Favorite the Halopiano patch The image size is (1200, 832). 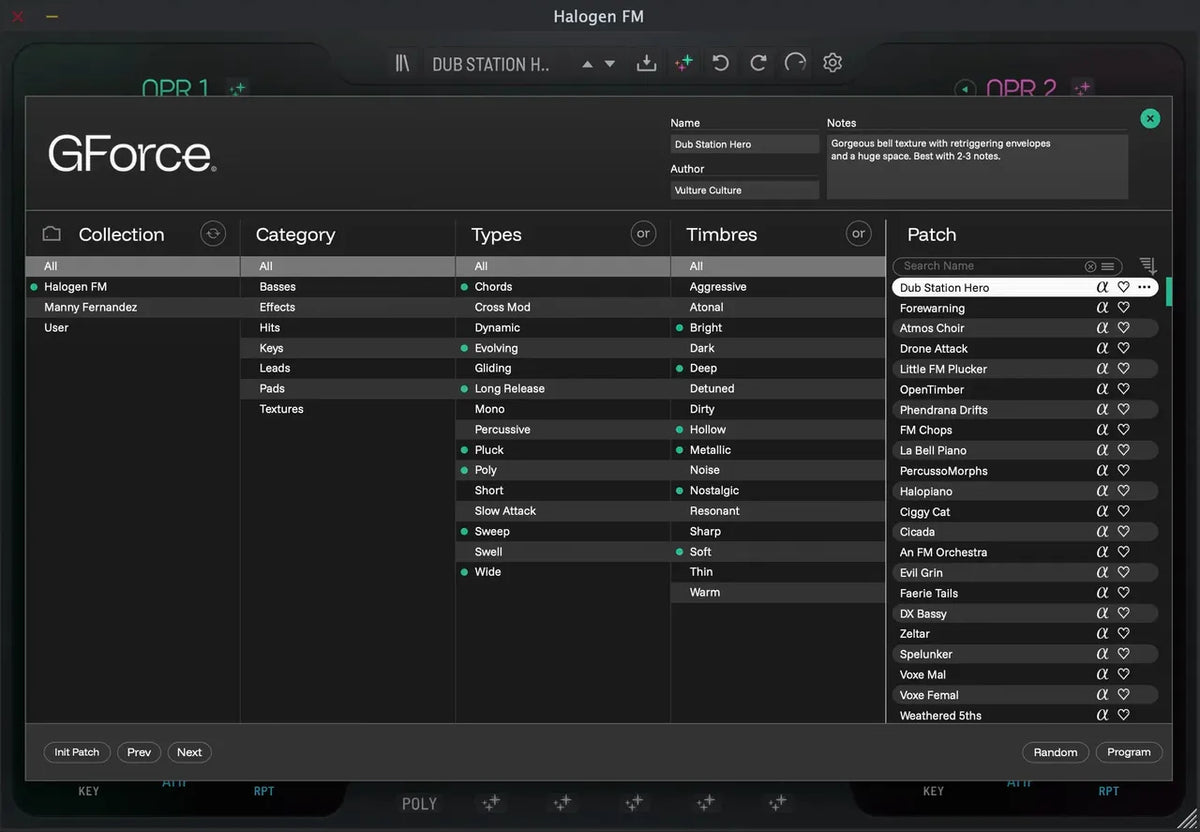pos(1123,491)
